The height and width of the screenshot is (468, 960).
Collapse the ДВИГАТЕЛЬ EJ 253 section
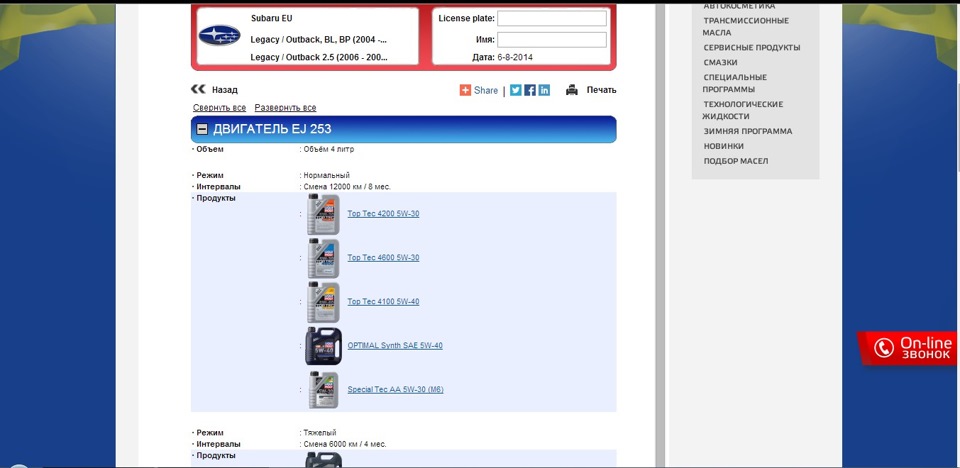tap(201, 129)
